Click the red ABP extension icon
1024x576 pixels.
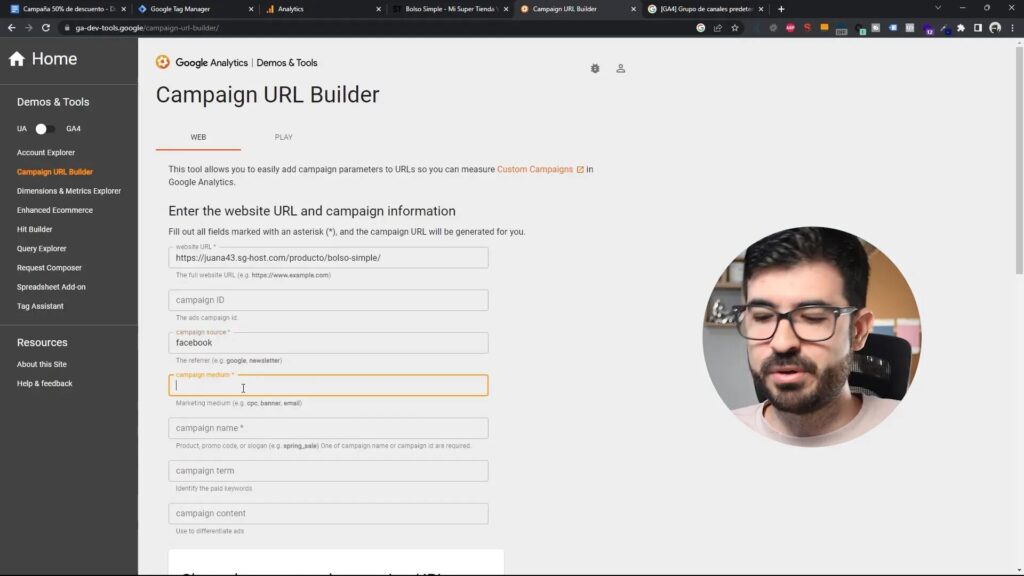tap(790, 28)
